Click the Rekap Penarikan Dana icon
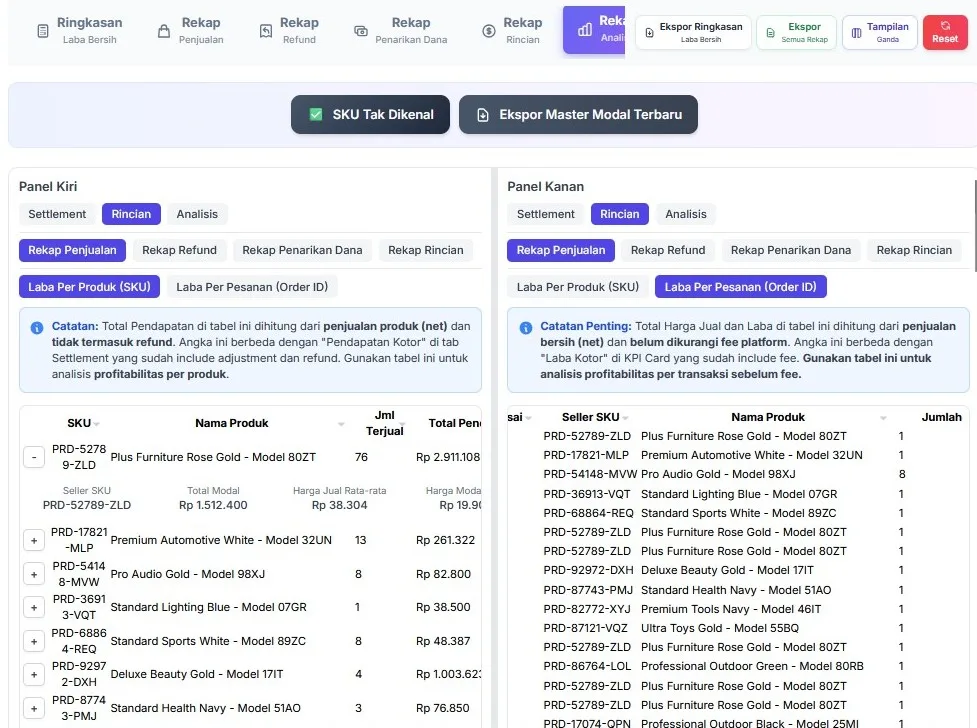 coord(361,32)
